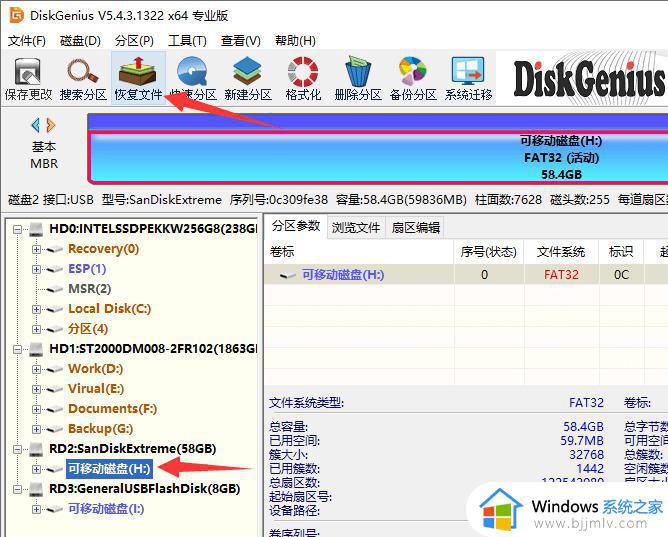Open the 帮助(H) menu
668x537 pixels.
point(295,40)
